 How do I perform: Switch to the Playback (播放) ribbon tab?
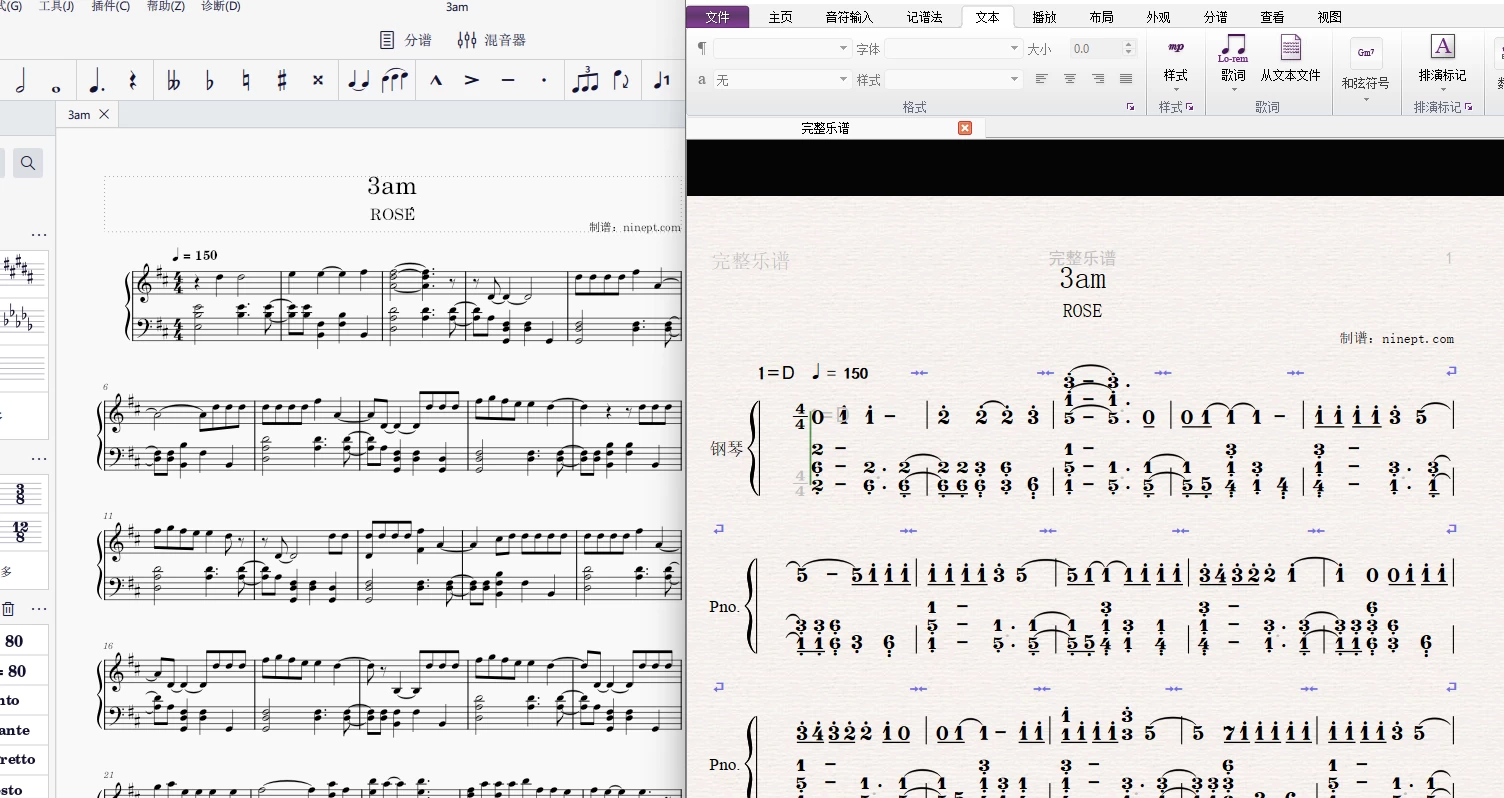point(1044,17)
